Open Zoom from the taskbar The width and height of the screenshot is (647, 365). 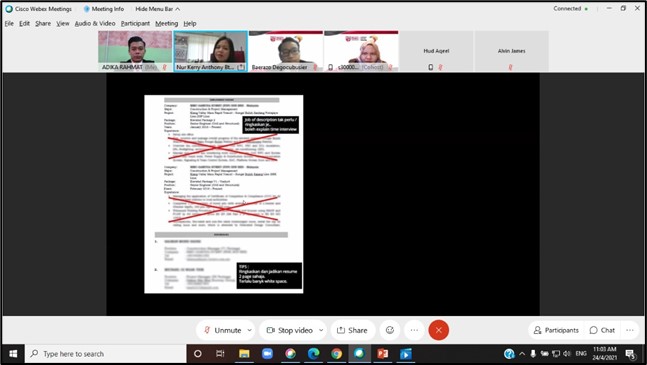pyautogui.click(x=267, y=354)
